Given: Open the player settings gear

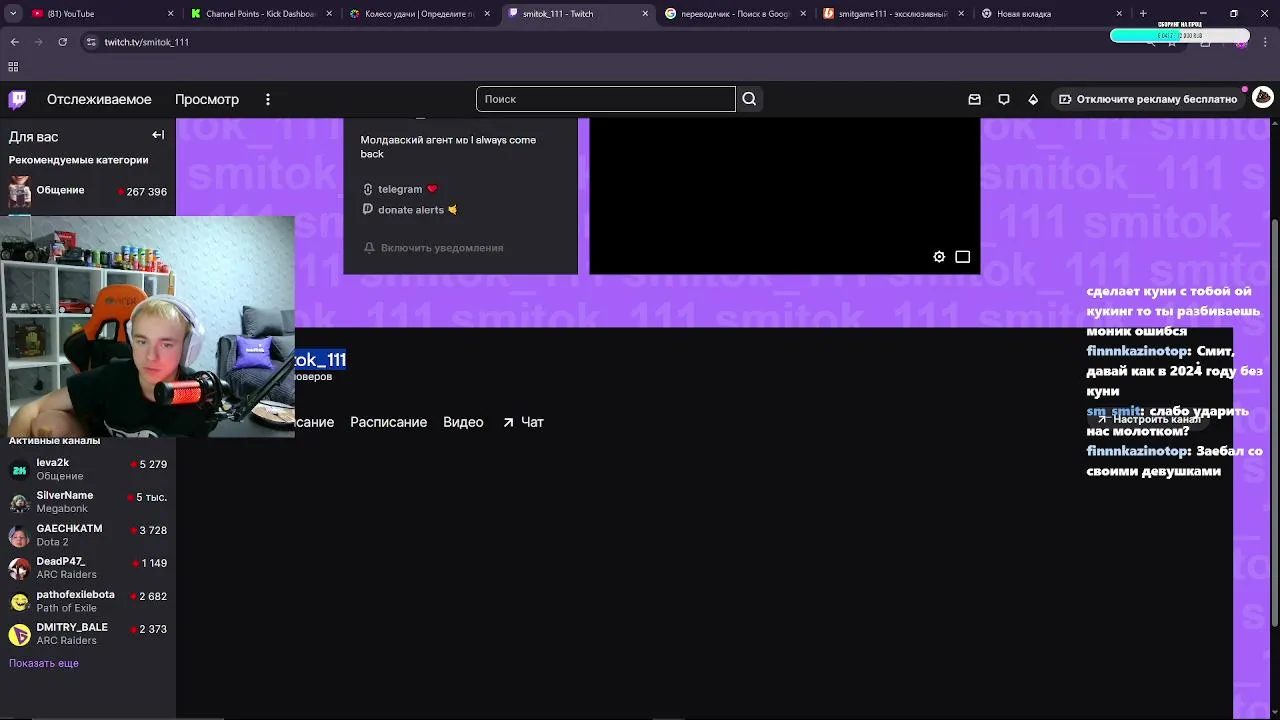Looking at the screenshot, I should (x=939, y=257).
